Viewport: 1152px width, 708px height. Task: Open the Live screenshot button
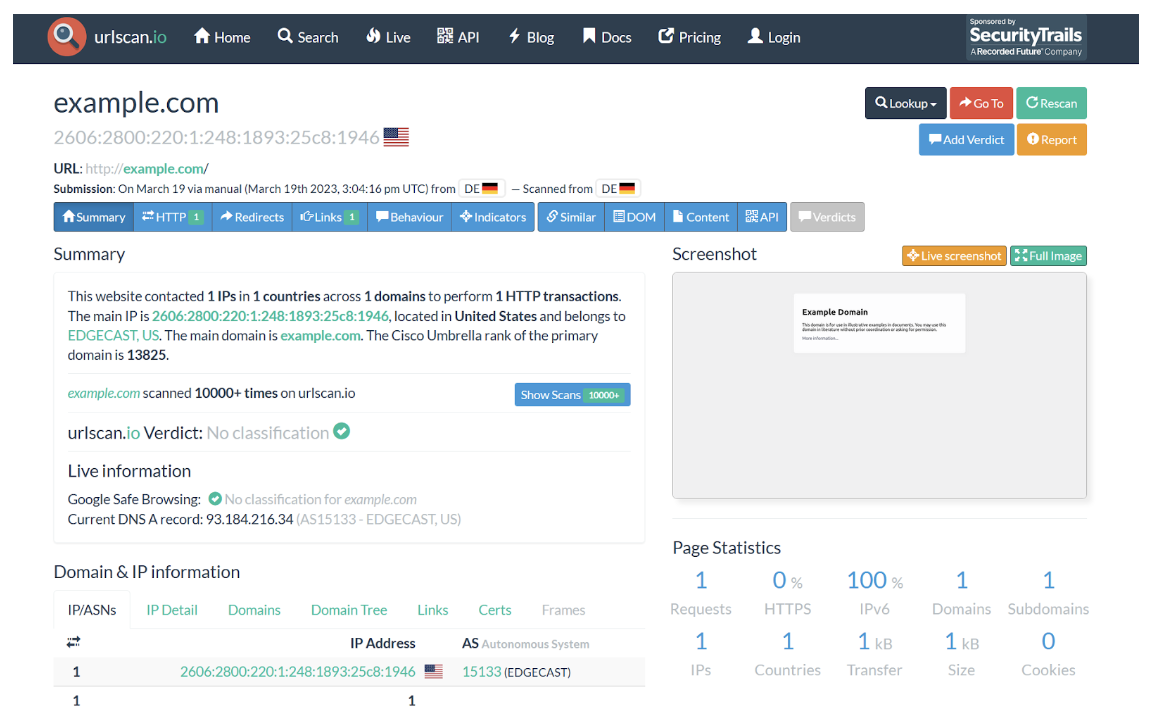[x=953, y=256]
